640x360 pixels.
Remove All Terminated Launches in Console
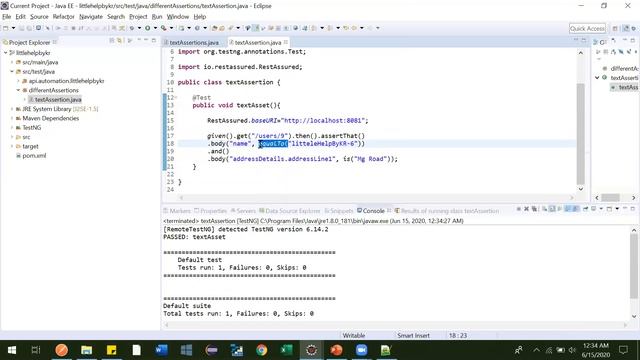point(534,209)
